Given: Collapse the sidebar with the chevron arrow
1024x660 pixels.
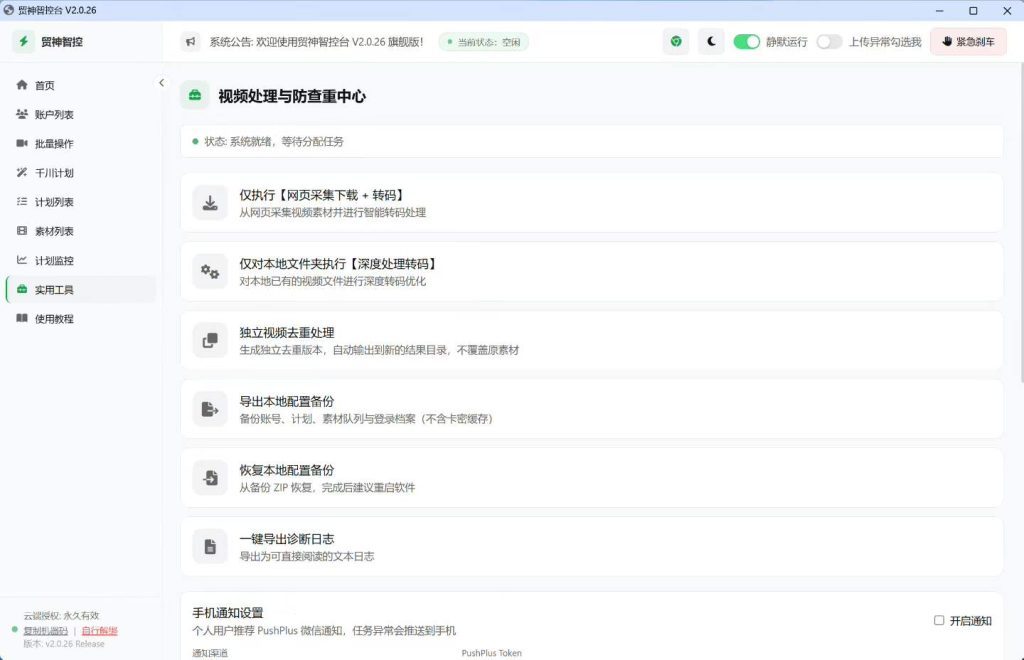Looking at the screenshot, I should pyautogui.click(x=161, y=83).
